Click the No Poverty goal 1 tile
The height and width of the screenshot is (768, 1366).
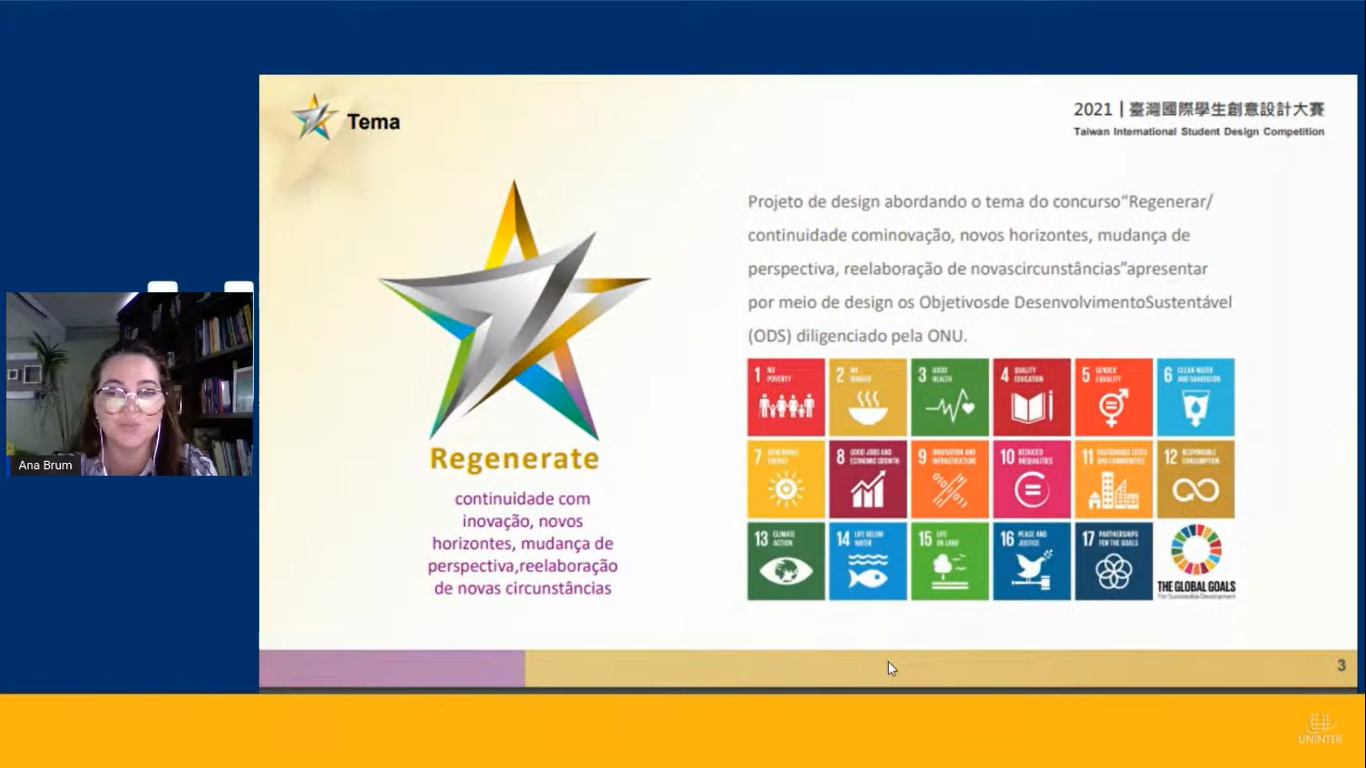pos(786,397)
